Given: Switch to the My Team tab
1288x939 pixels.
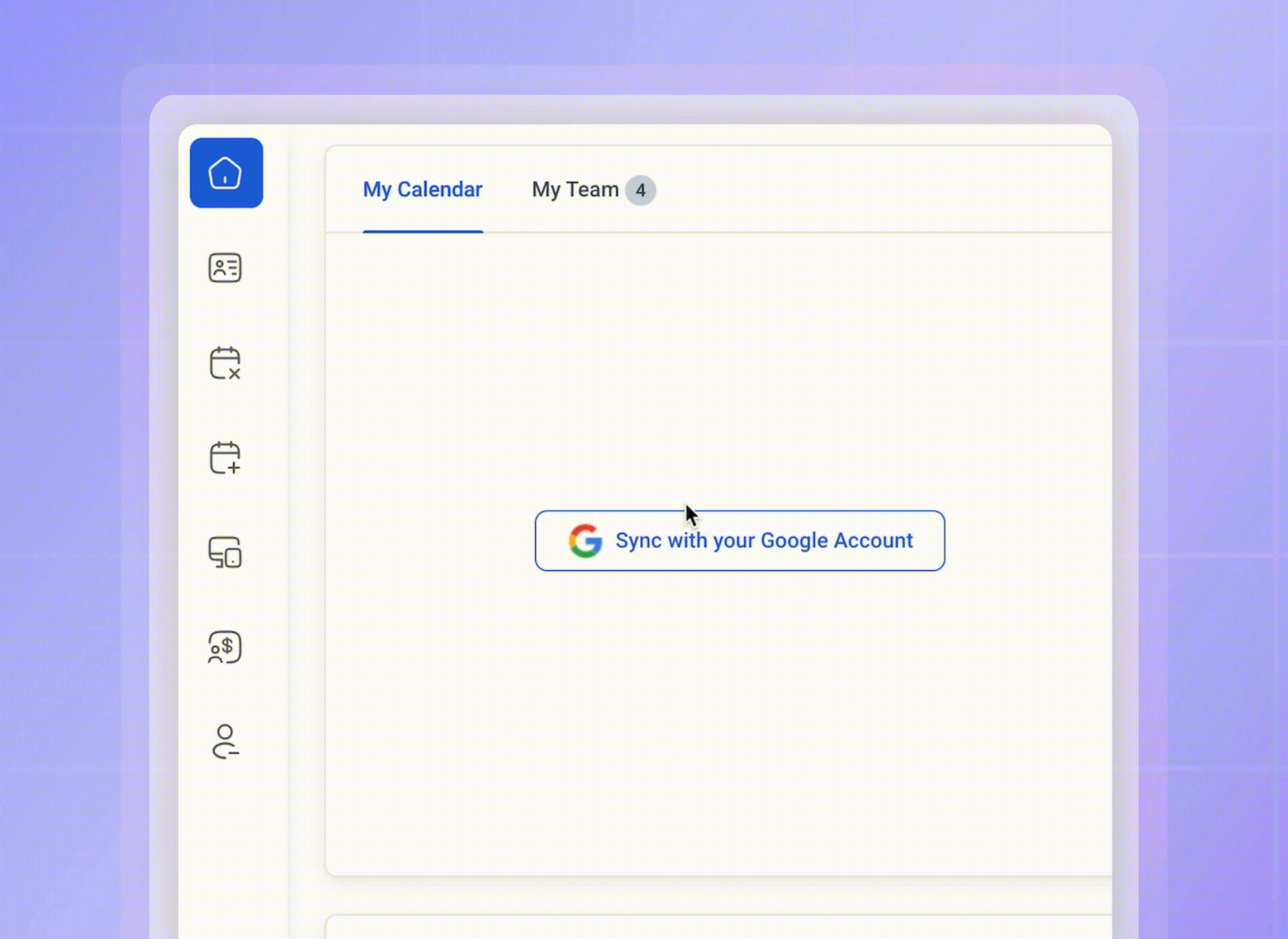Looking at the screenshot, I should (575, 189).
